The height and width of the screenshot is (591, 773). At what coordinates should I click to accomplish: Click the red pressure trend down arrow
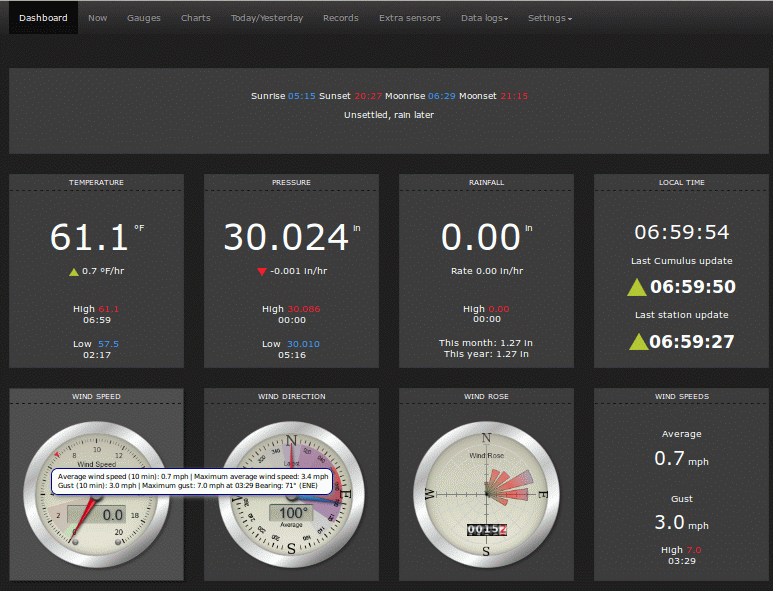(x=262, y=271)
